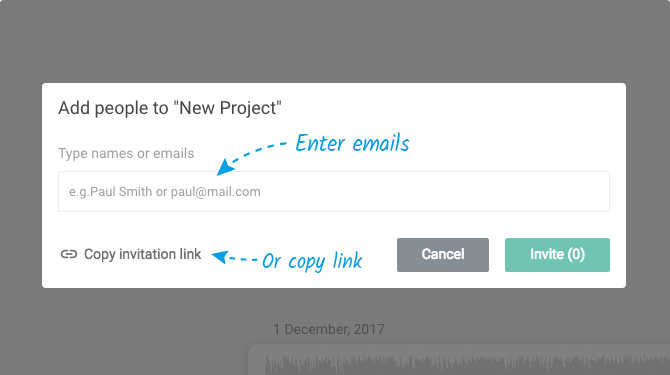Click the chain-link icon beside Copy invitation link

click(x=69, y=254)
